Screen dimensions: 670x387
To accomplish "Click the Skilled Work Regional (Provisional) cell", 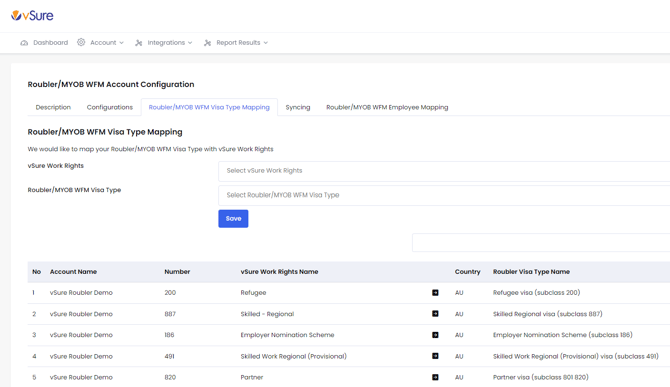I will (x=294, y=356).
